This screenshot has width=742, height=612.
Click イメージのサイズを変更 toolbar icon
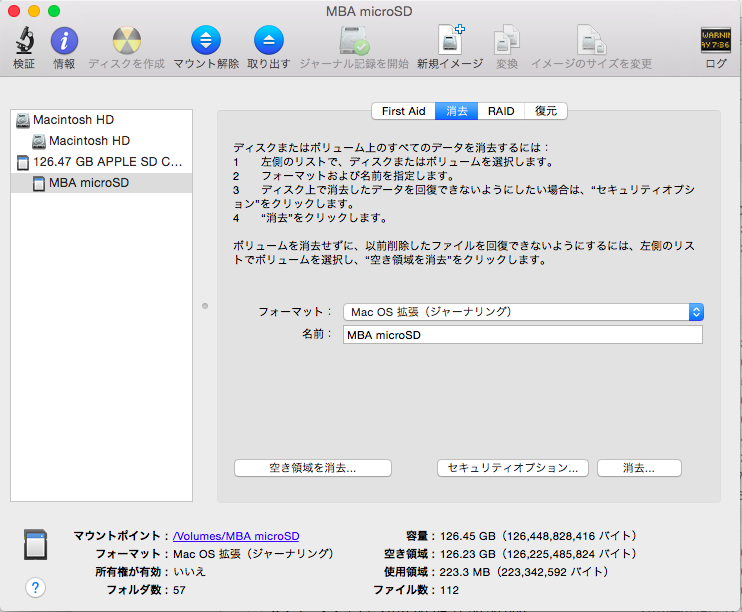[592, 40]
